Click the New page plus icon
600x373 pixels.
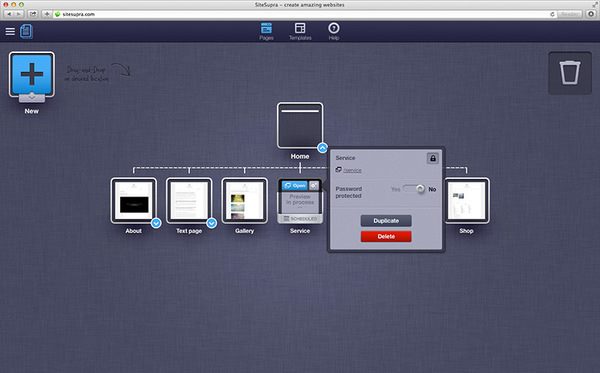[x=32, y=75]
